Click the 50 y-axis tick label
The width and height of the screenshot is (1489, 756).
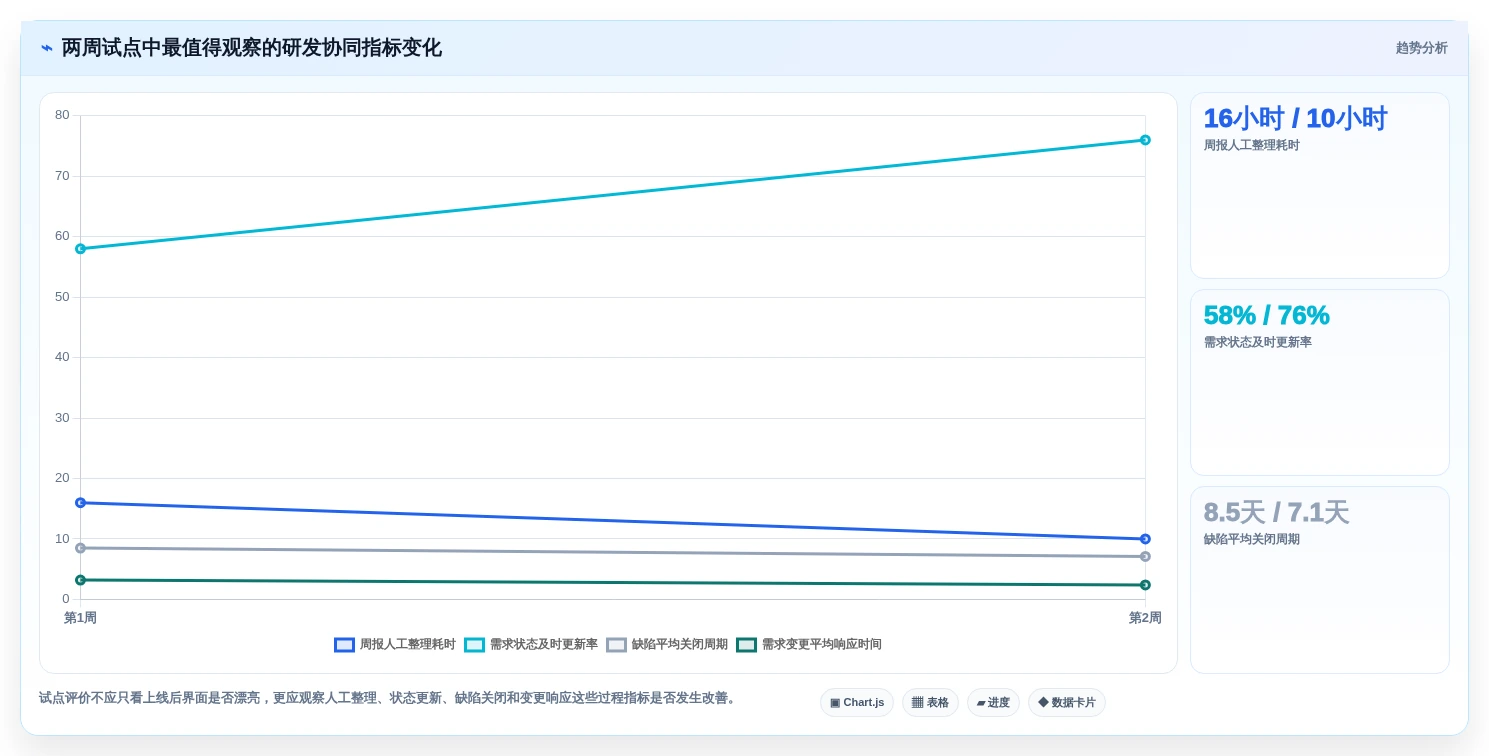click(62, 297)
